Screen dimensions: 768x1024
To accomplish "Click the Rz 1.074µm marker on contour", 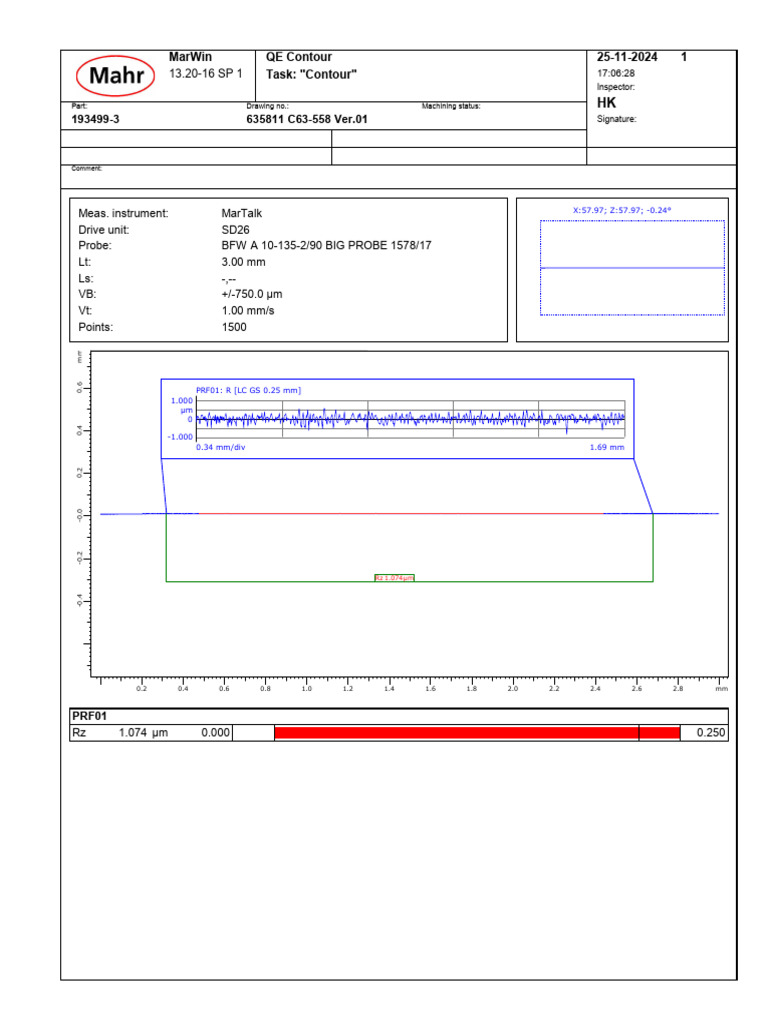I will 394,578.
